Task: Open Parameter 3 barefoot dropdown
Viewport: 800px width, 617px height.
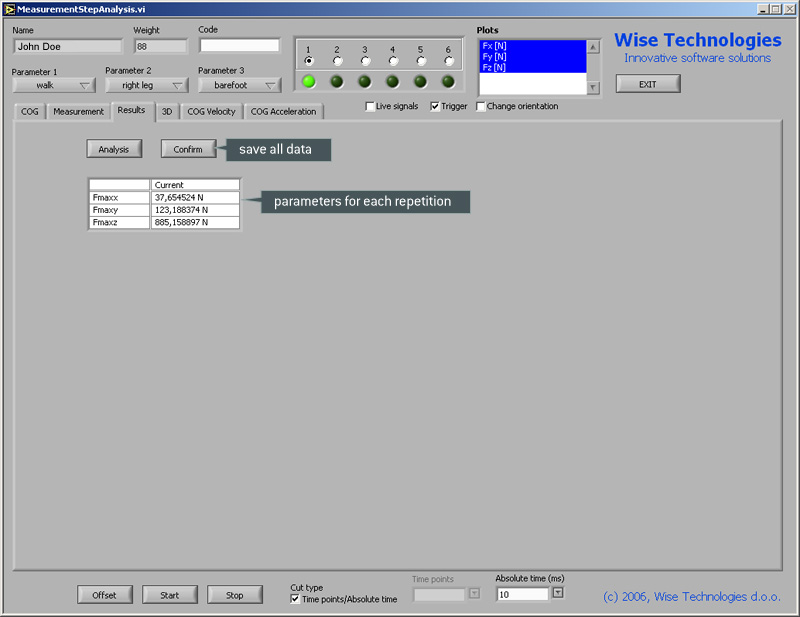Action: point(240,85)
